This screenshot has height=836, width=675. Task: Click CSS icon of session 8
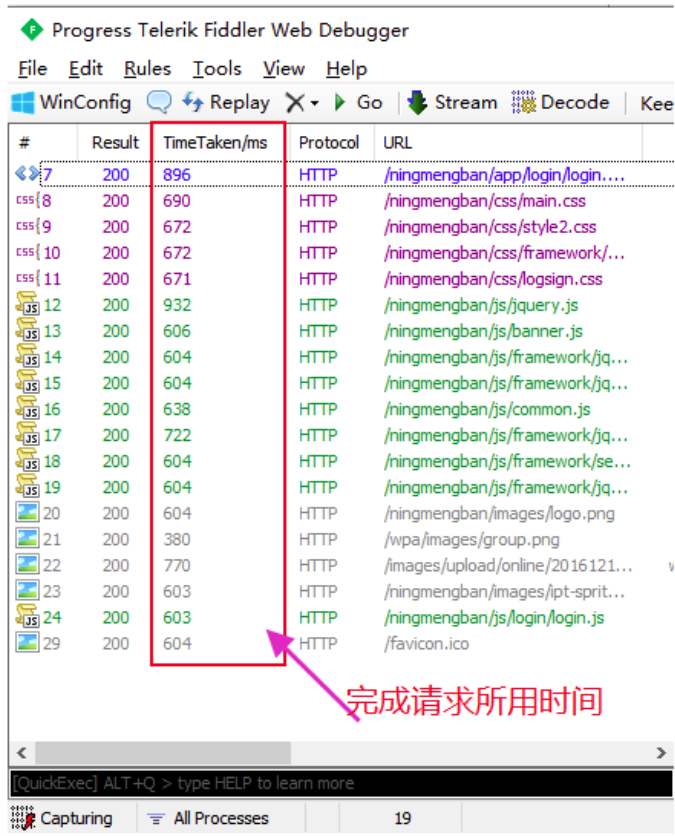click(x=28, y=199)
